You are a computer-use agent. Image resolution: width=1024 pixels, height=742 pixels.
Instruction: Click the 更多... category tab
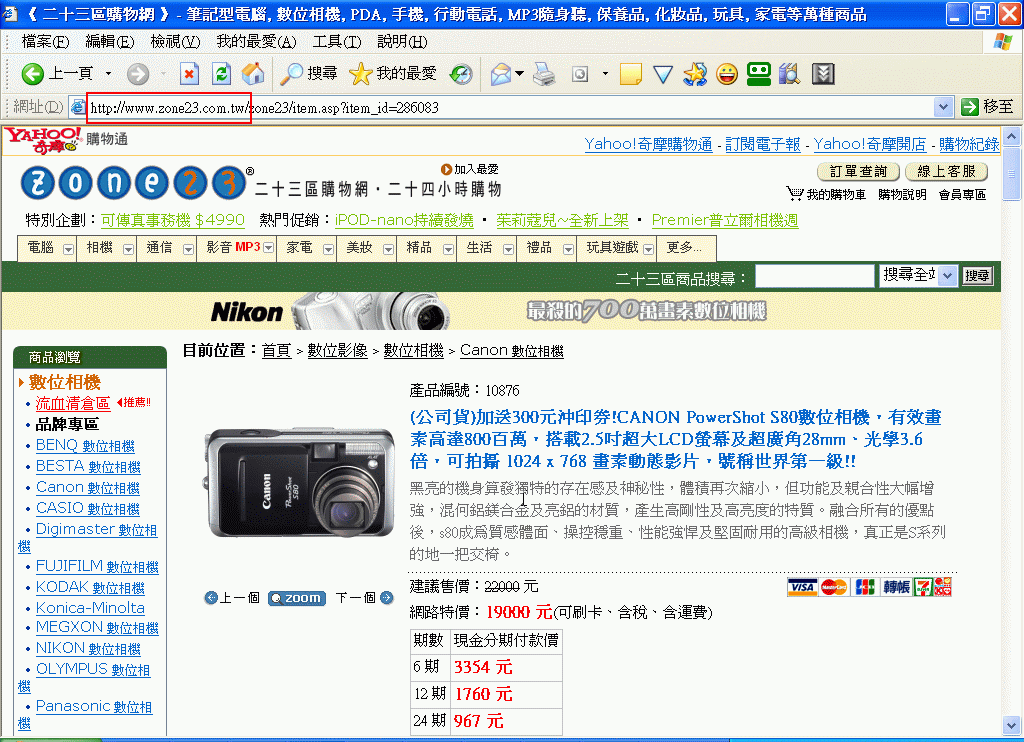[684, 248]
